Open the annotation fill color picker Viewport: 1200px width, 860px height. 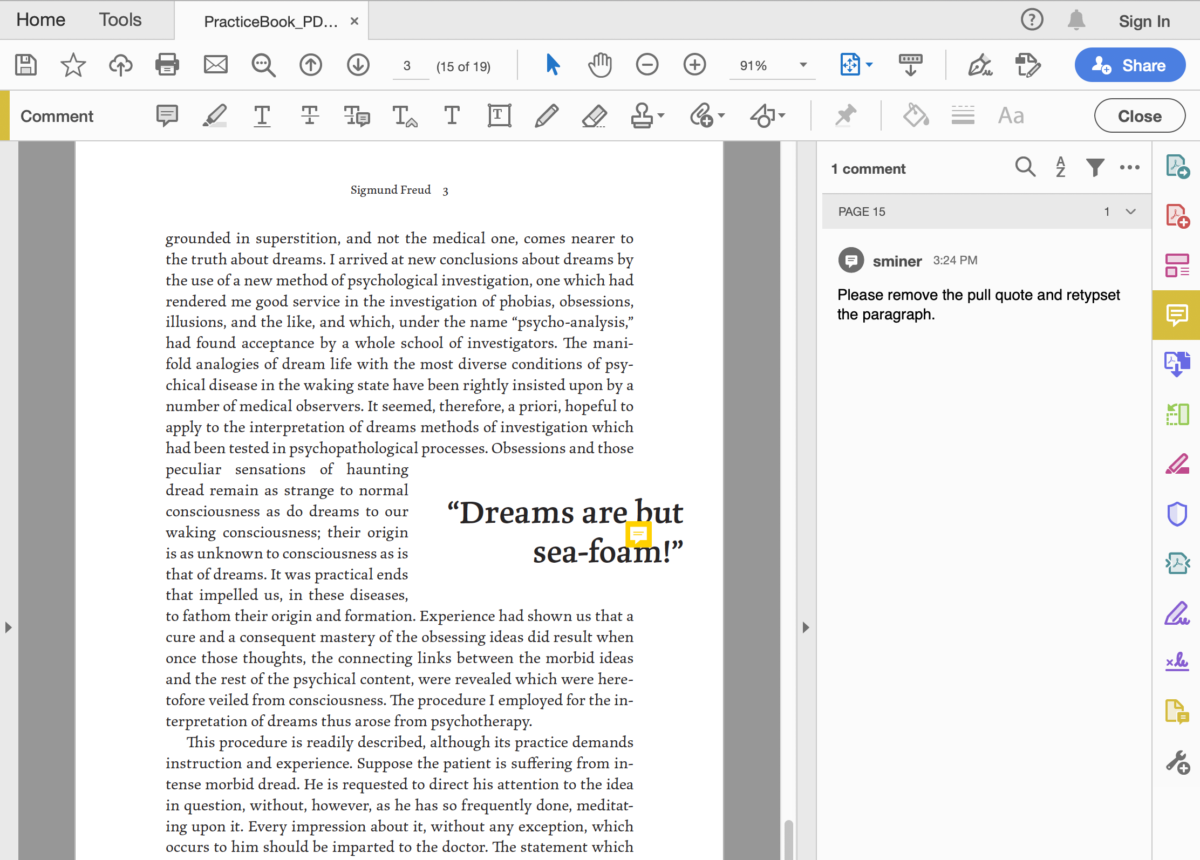pyautogui.click(x=916, y=115)
